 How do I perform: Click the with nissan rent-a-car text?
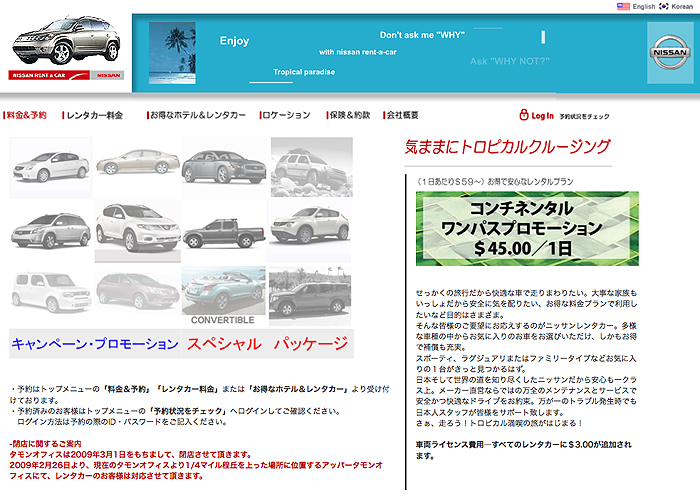pyautogui.click(x=358, y=52)
